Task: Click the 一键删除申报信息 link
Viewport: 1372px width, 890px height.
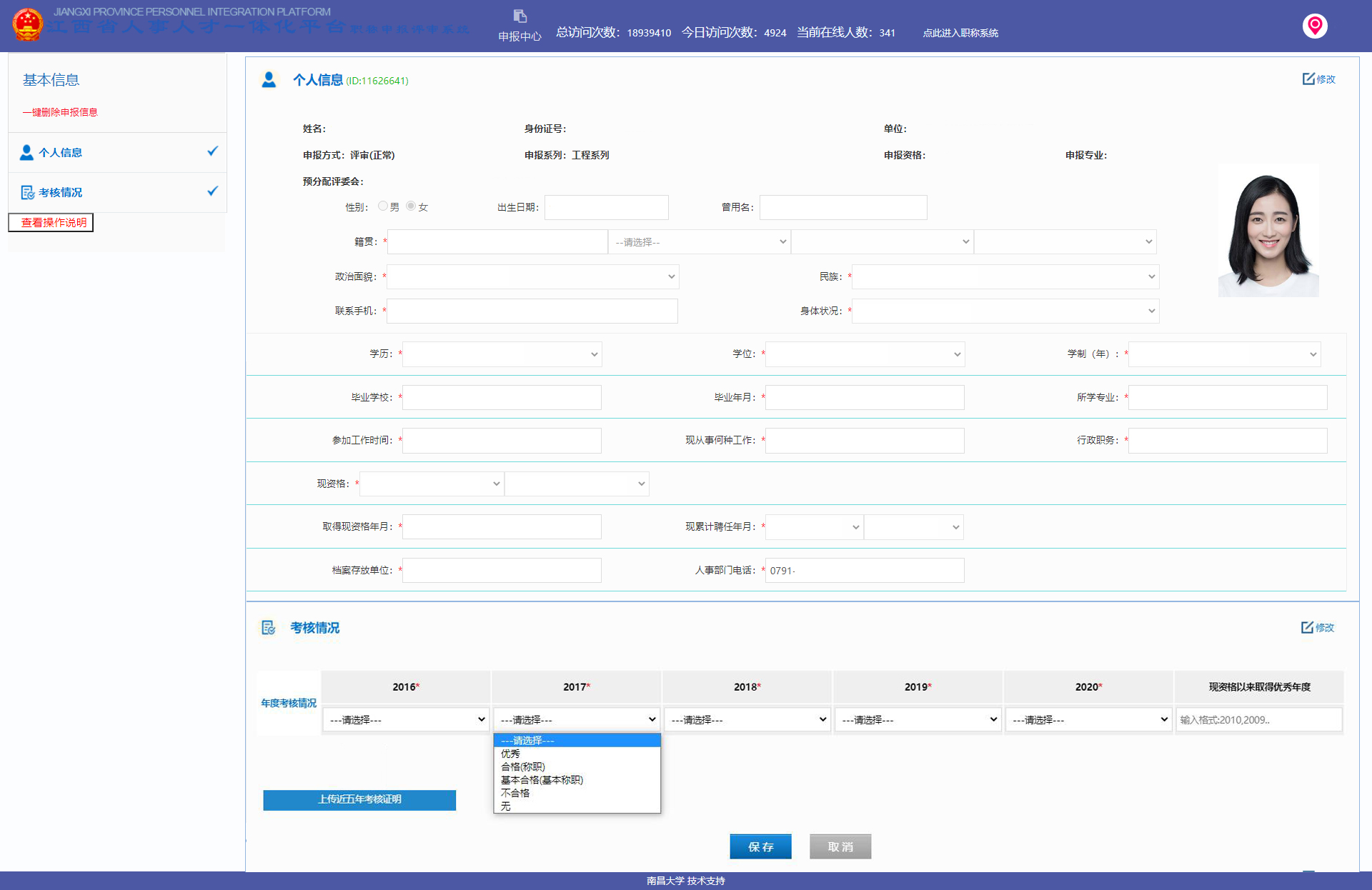Action: (x=60, y=112)
